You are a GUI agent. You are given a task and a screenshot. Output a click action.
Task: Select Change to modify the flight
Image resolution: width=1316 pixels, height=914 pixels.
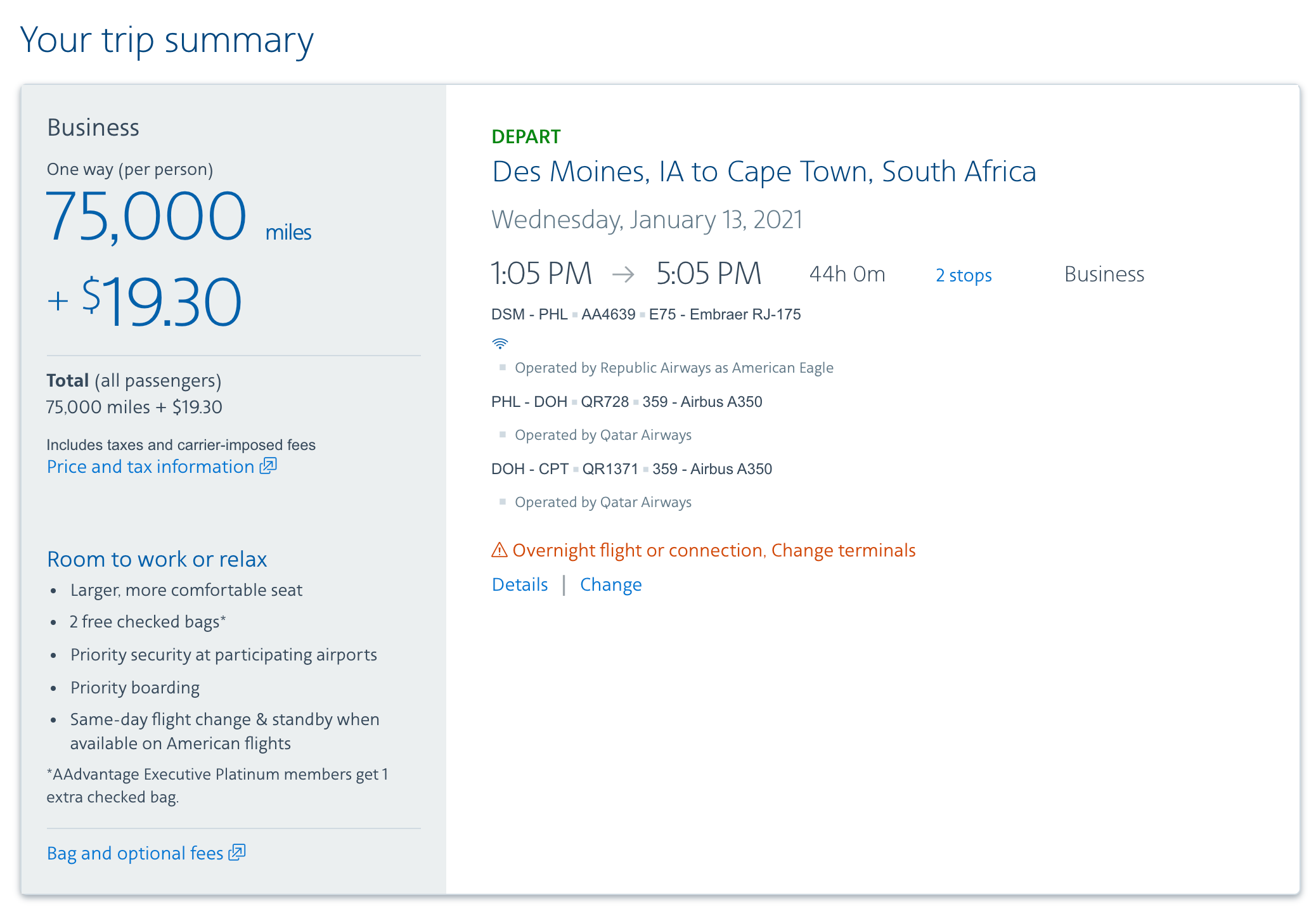click(x=610, y=584)
